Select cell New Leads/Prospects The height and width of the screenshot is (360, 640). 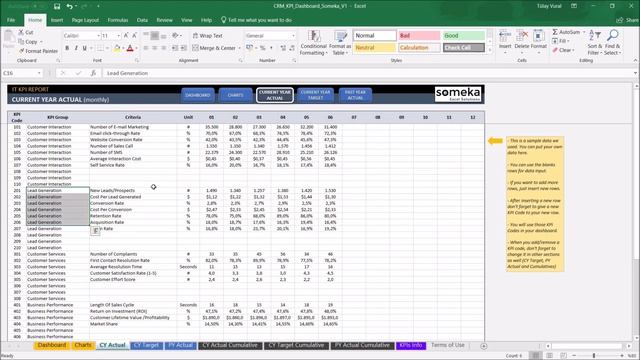[133, 191]
